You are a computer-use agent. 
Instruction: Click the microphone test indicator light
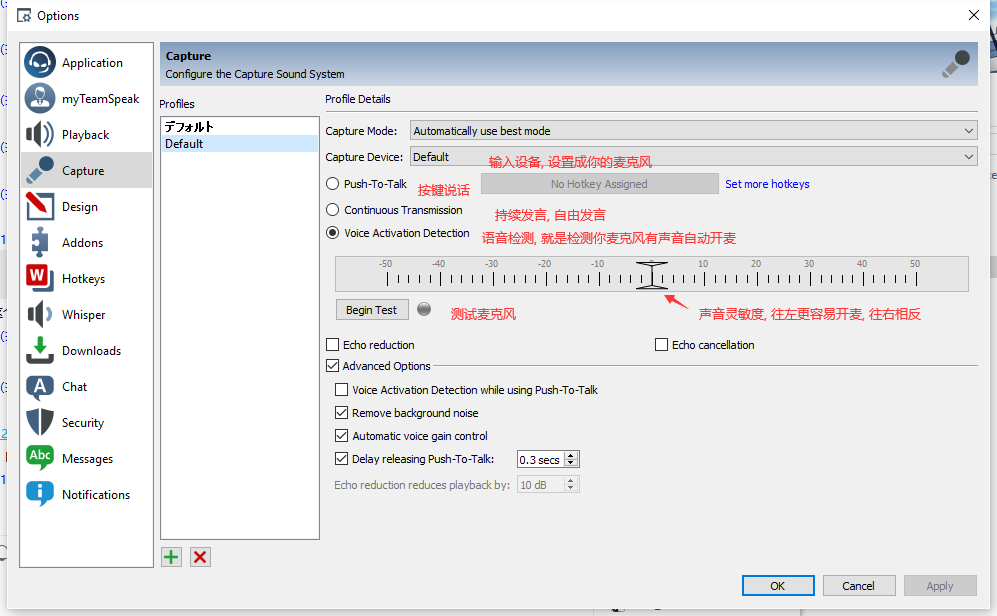pos(424,309)
